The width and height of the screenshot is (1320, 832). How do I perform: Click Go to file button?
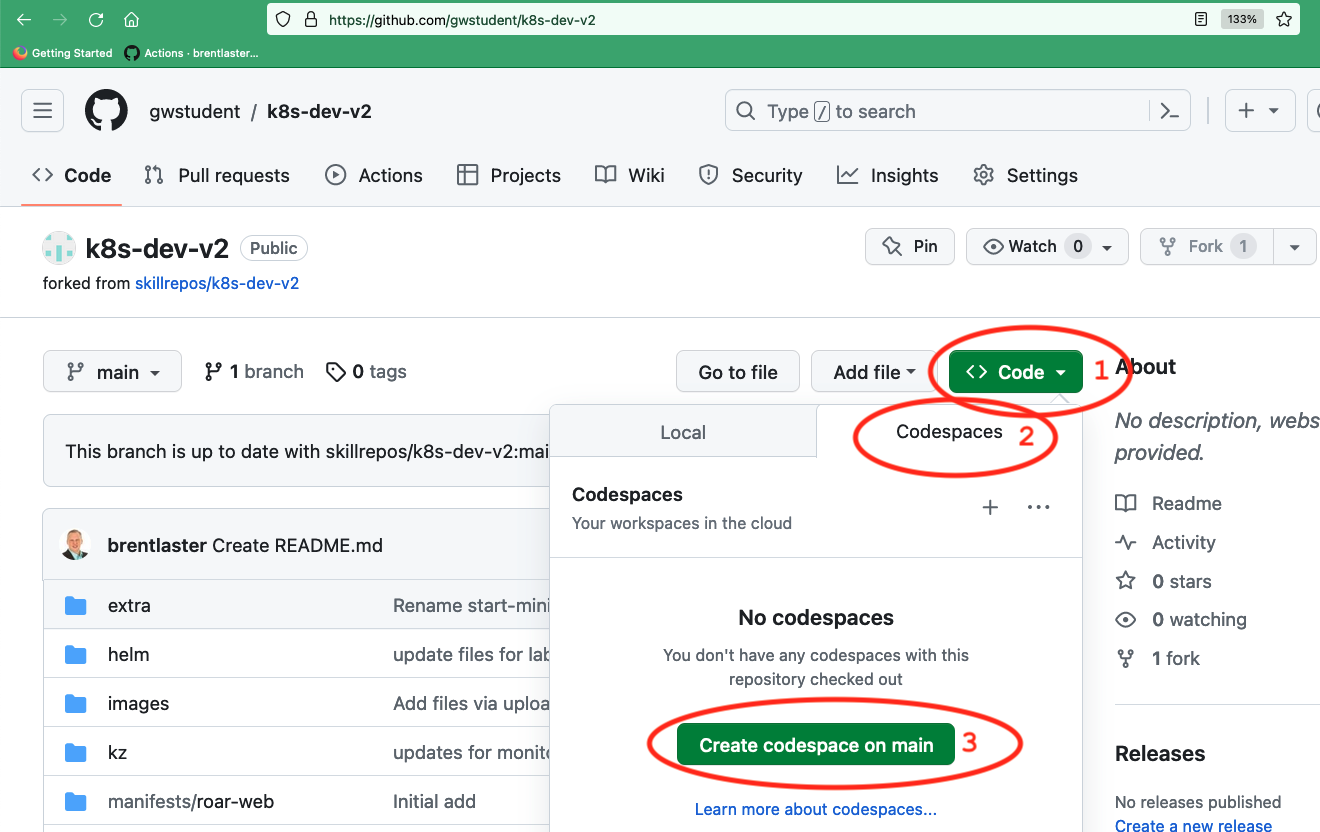738,372
